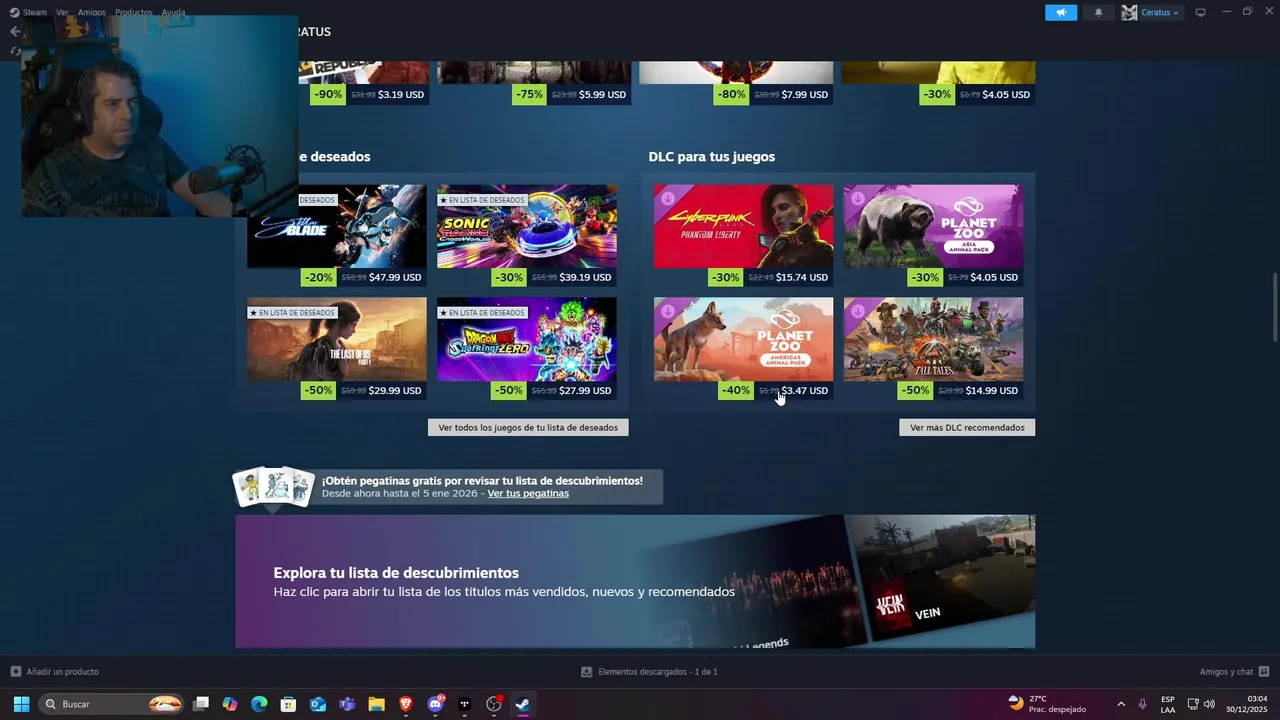Open Task View on the taskbar

(201, 704)
